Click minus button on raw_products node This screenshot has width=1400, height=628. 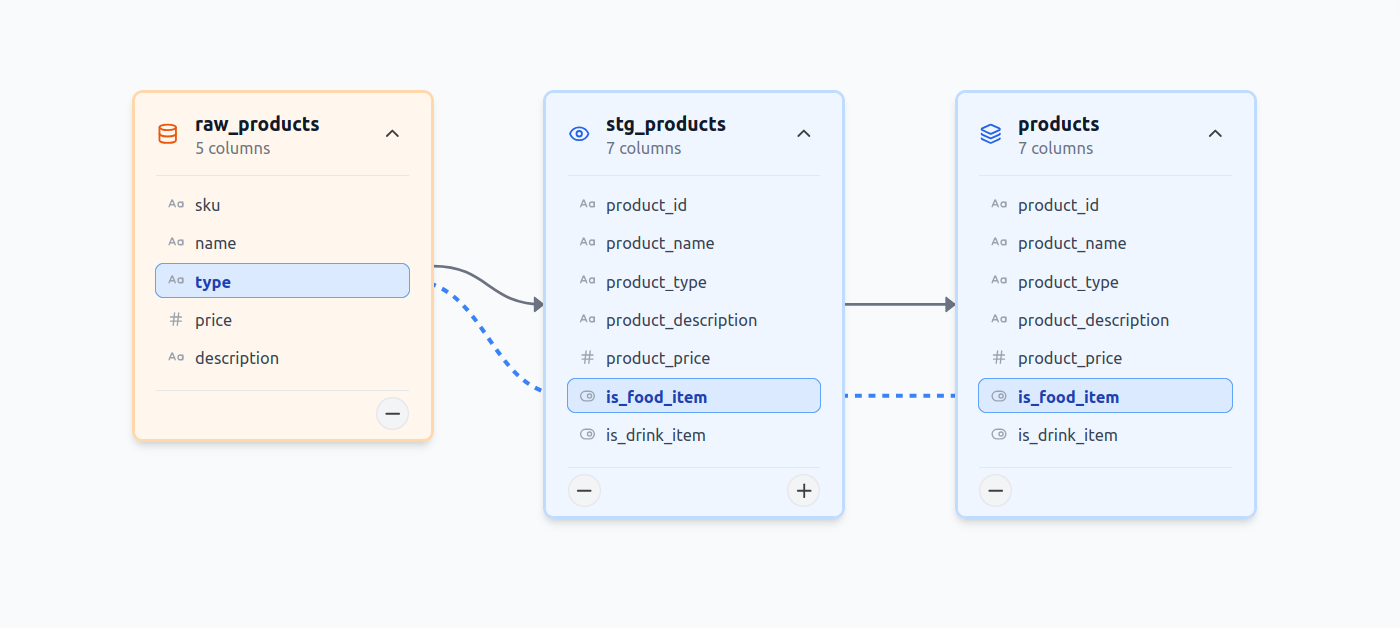392,413
